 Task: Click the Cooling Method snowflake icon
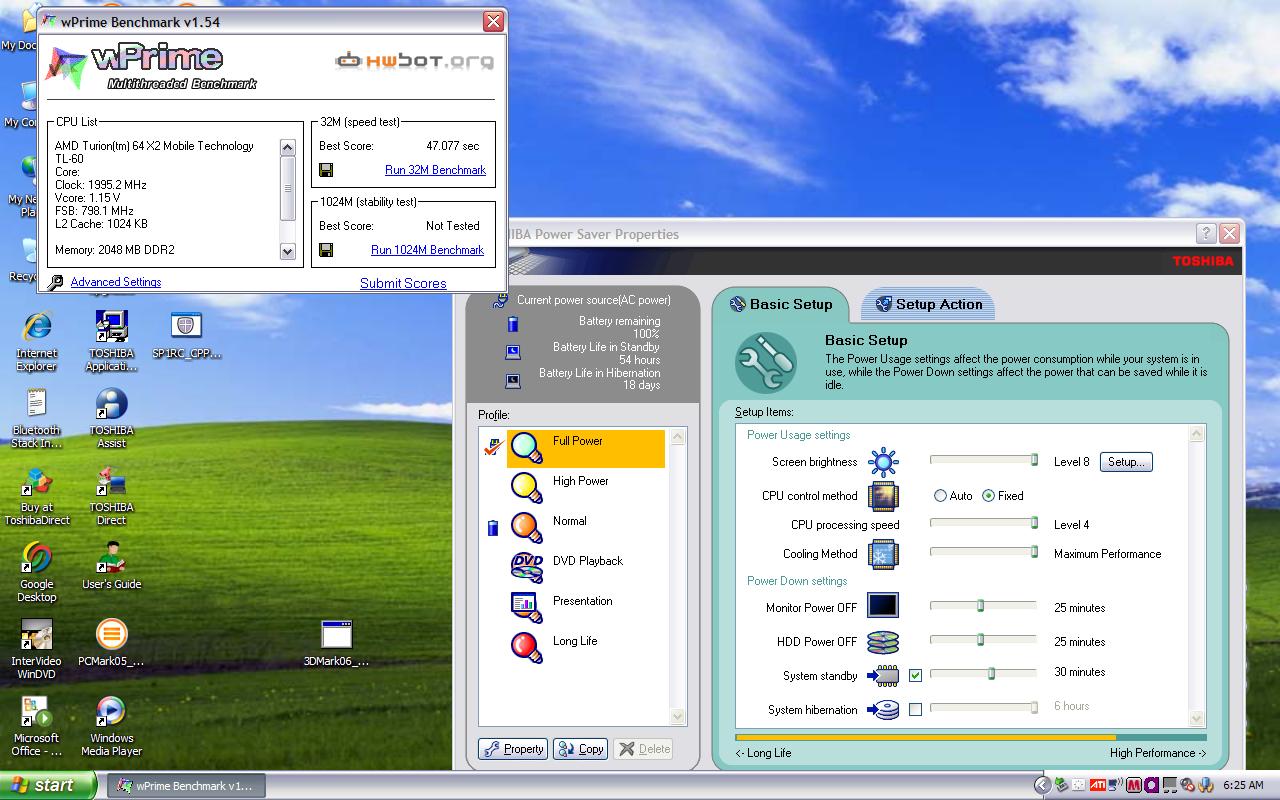tap(883, 554)
